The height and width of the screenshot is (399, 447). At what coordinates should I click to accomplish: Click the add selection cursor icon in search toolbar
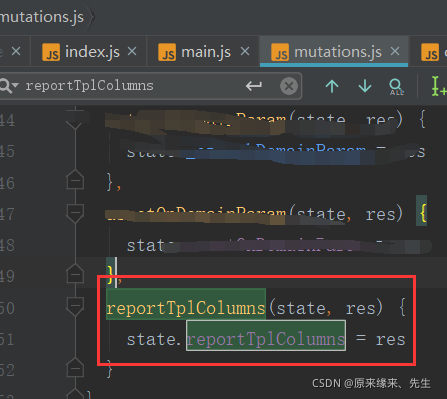point(438,86)
